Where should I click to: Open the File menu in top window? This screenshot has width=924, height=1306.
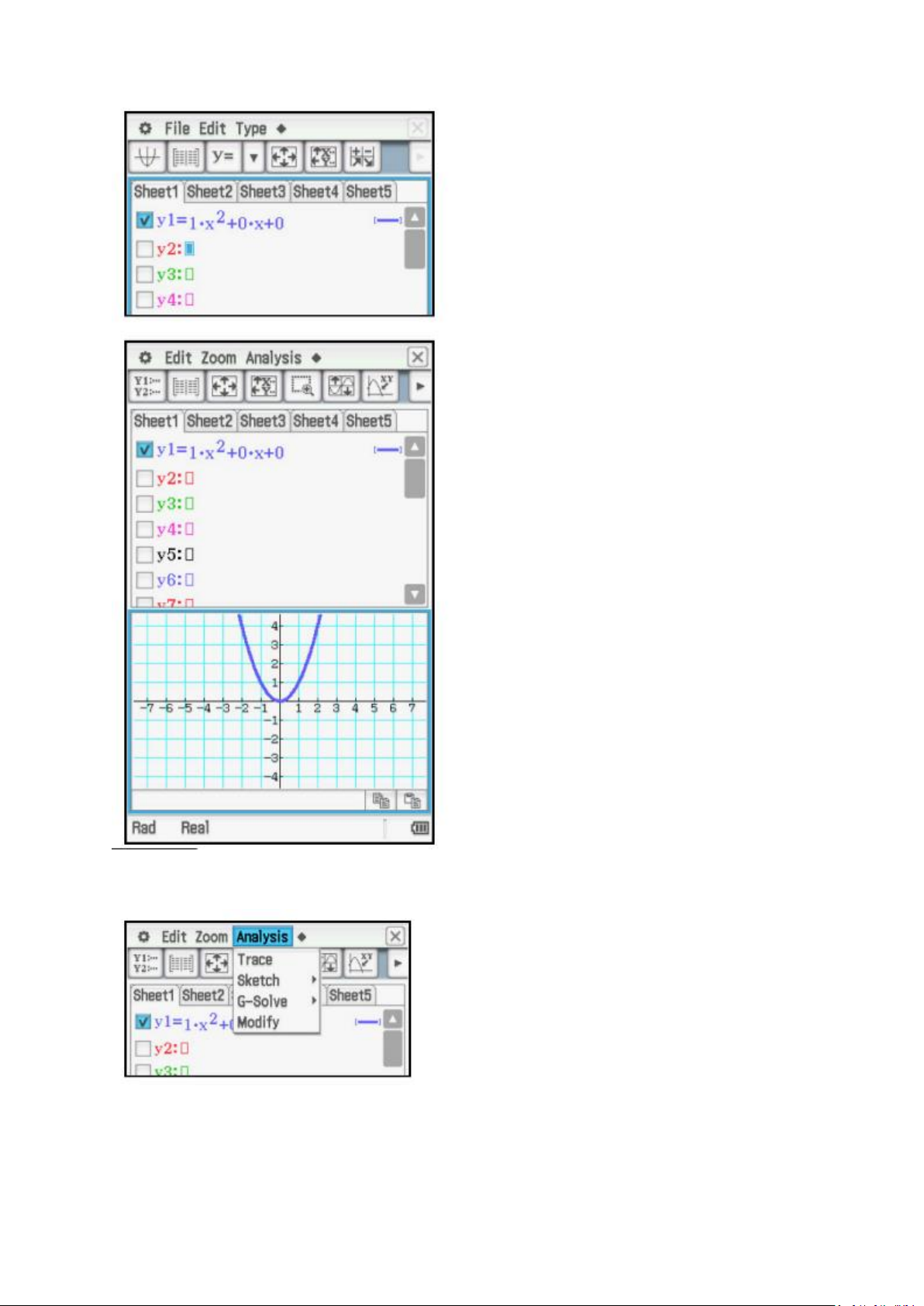(x=177, y=129)
